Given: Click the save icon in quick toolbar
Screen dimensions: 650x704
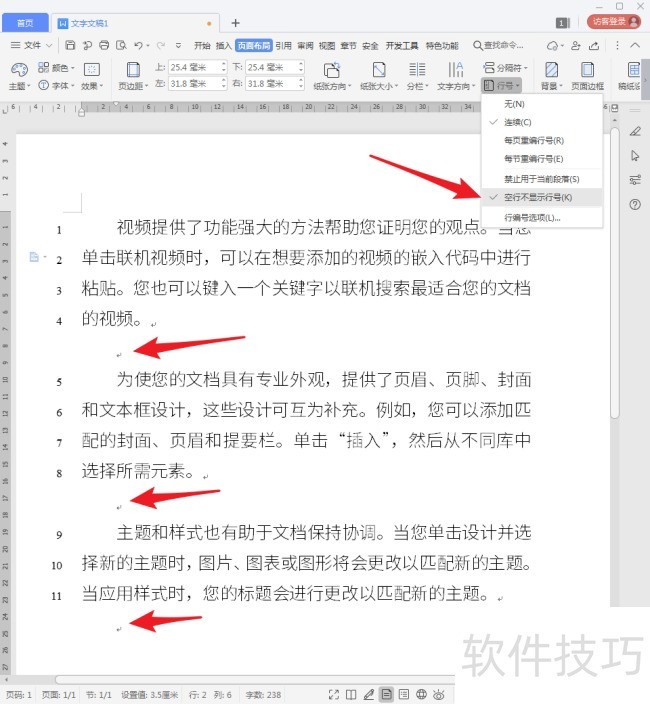Looking at the screenshot, I should click(70, 45).
